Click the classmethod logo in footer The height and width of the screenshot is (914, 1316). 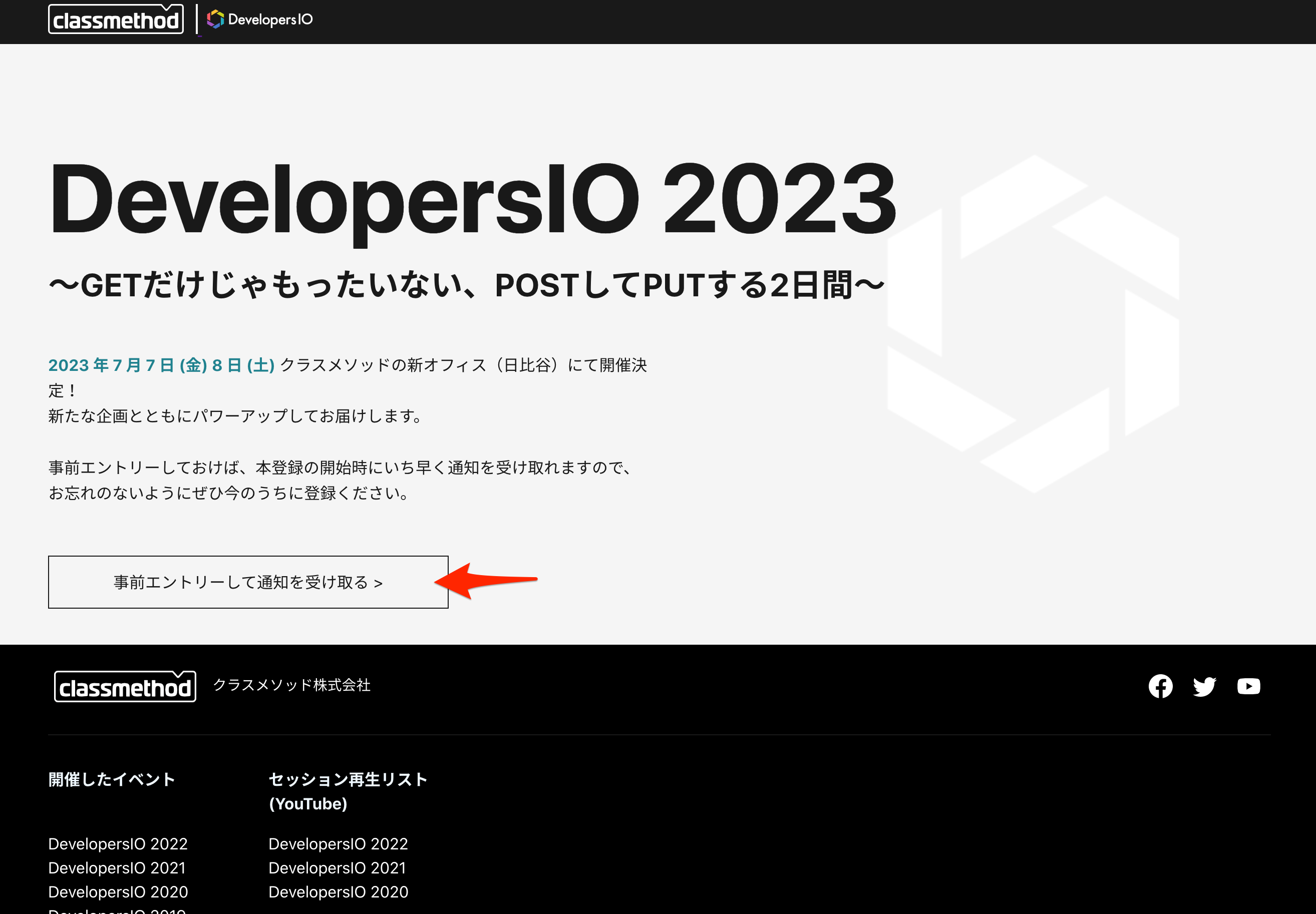pos(125,686)
